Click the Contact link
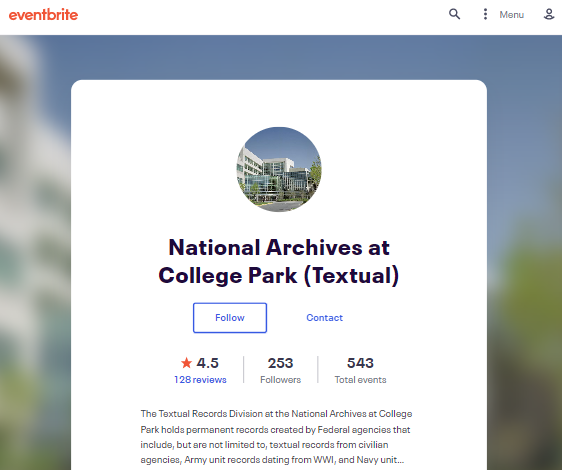This screenshot has height=470, width=562. pyautogui.click(x=324, y=318)
